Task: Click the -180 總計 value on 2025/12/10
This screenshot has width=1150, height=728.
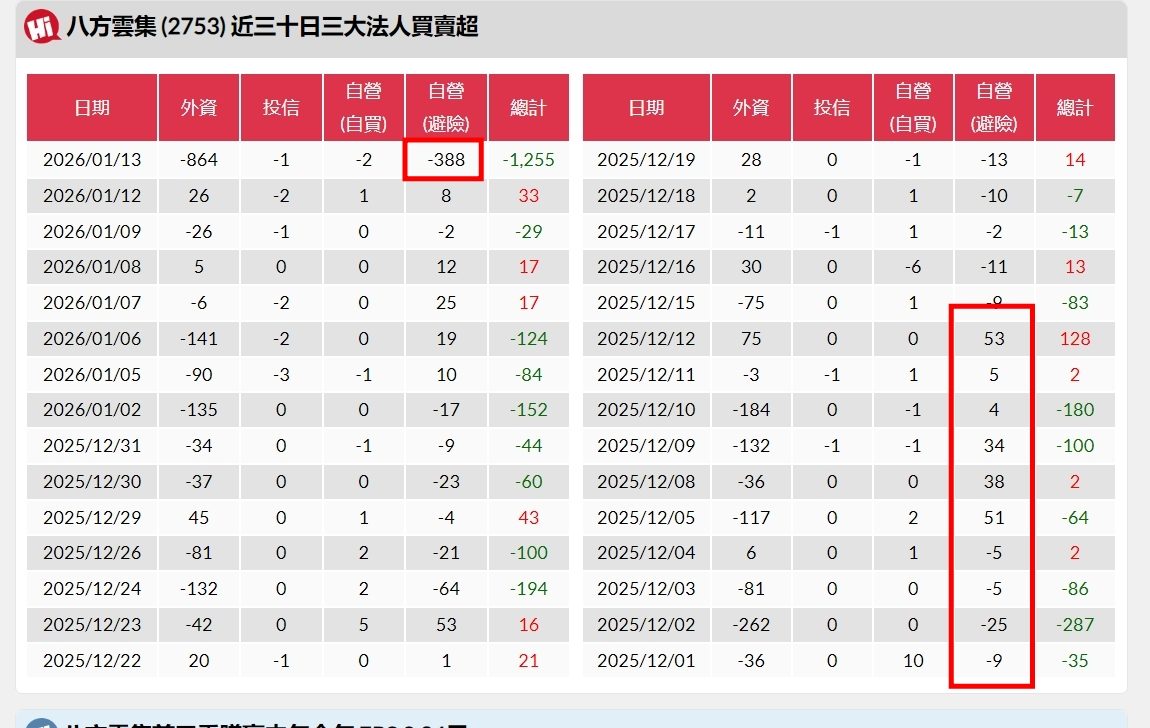Action: [1075, 410]
